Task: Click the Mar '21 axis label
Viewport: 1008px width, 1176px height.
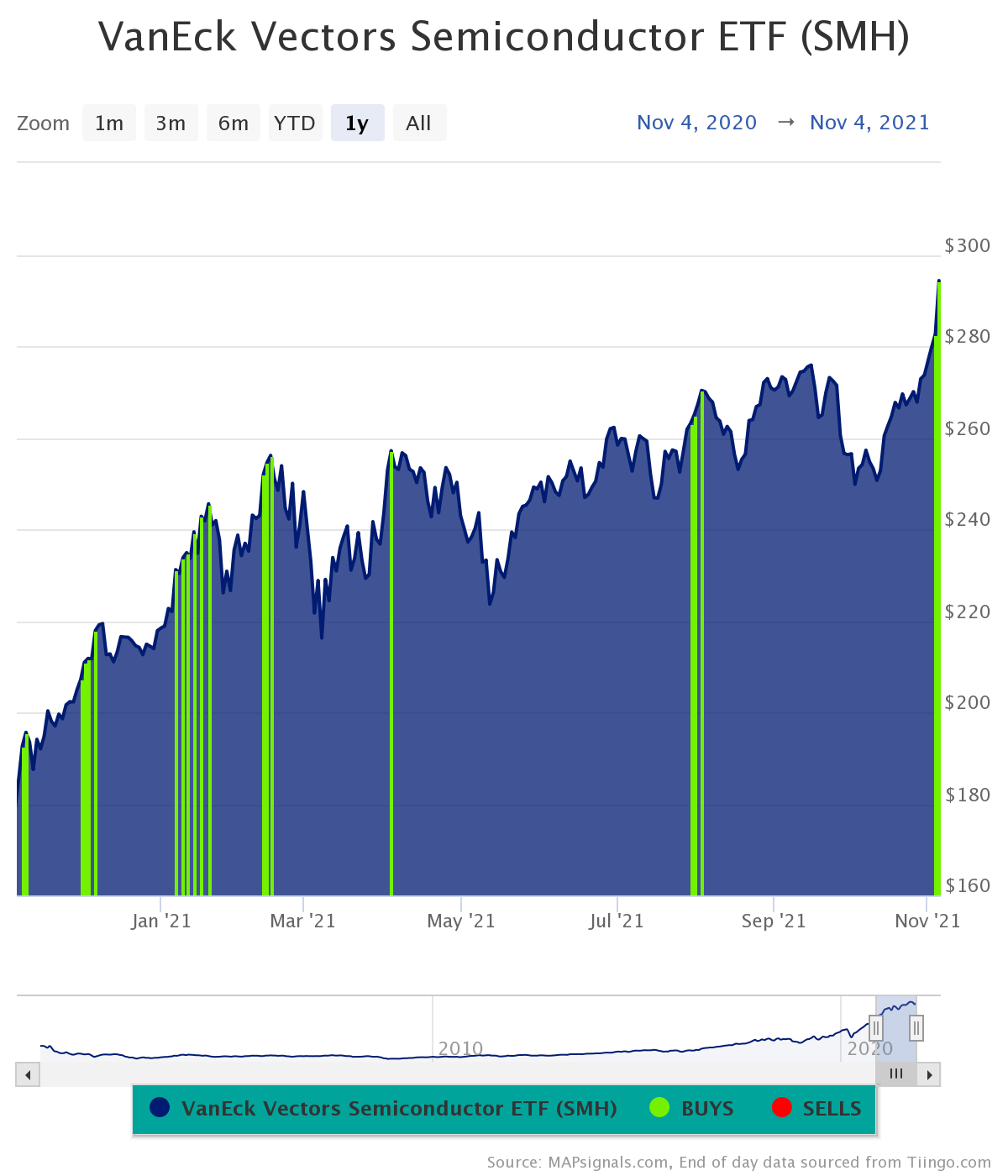Action: (x=302, y=921)
